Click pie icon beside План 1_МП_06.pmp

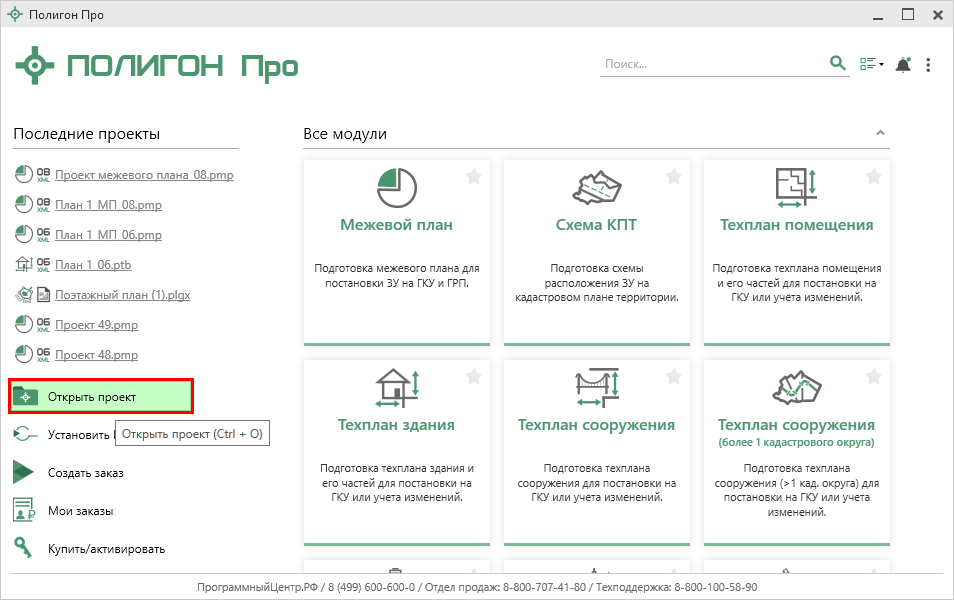click(24, 234)
